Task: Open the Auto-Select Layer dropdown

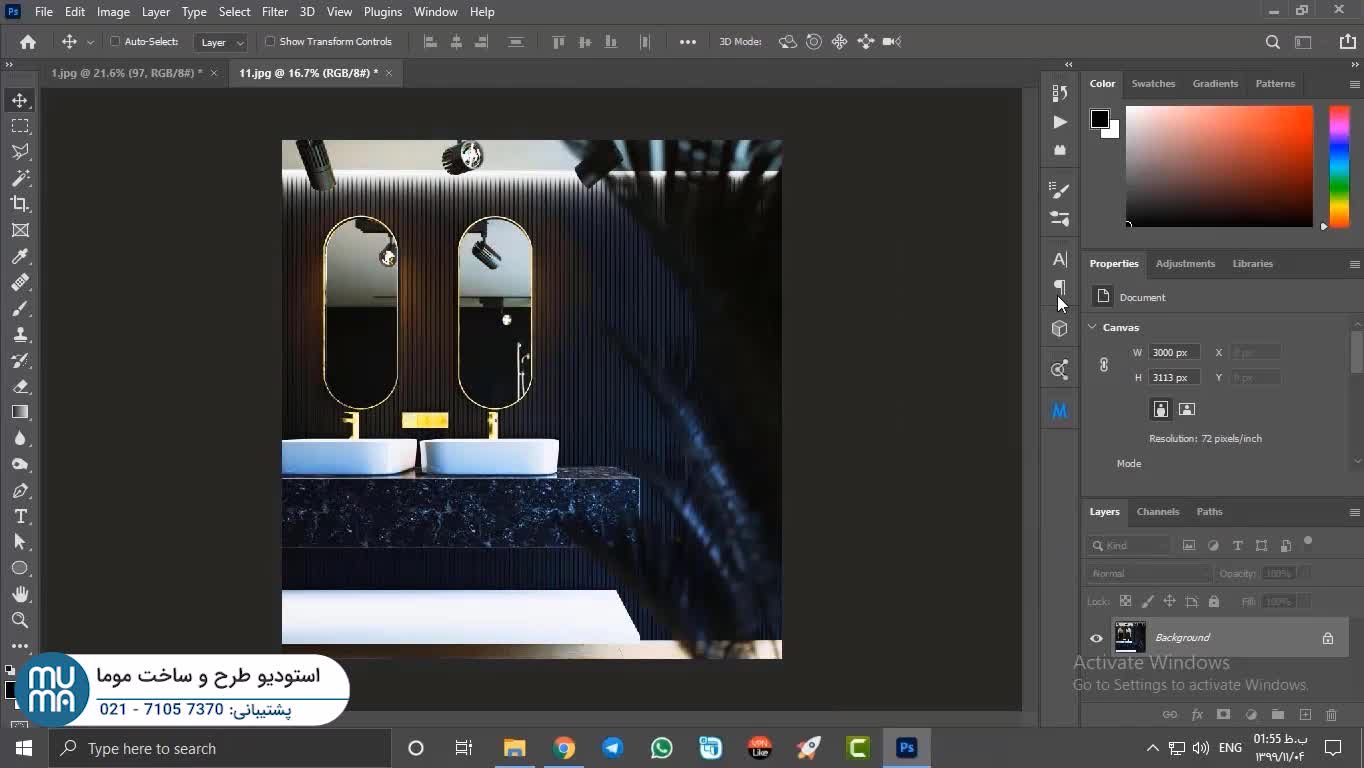Action: [x=221, y=42]
